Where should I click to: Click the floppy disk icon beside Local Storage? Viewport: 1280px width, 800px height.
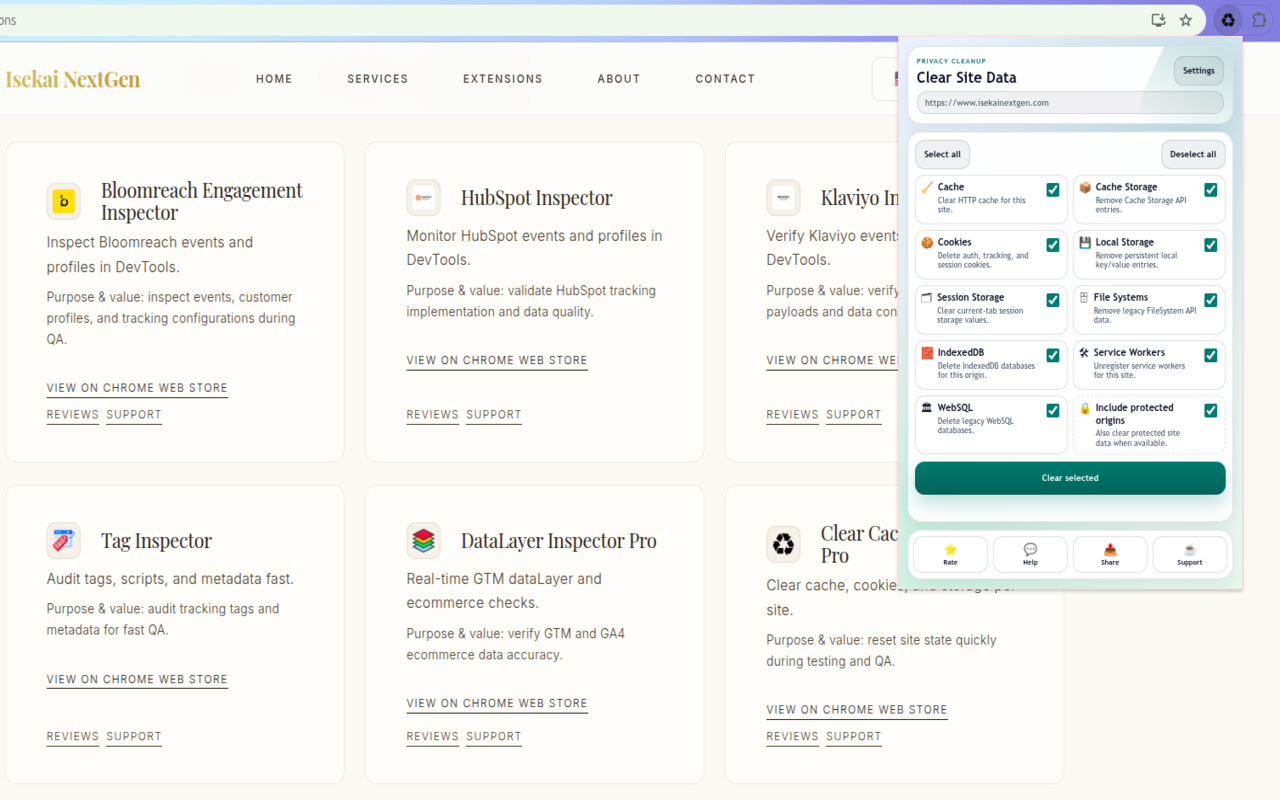1085,242
